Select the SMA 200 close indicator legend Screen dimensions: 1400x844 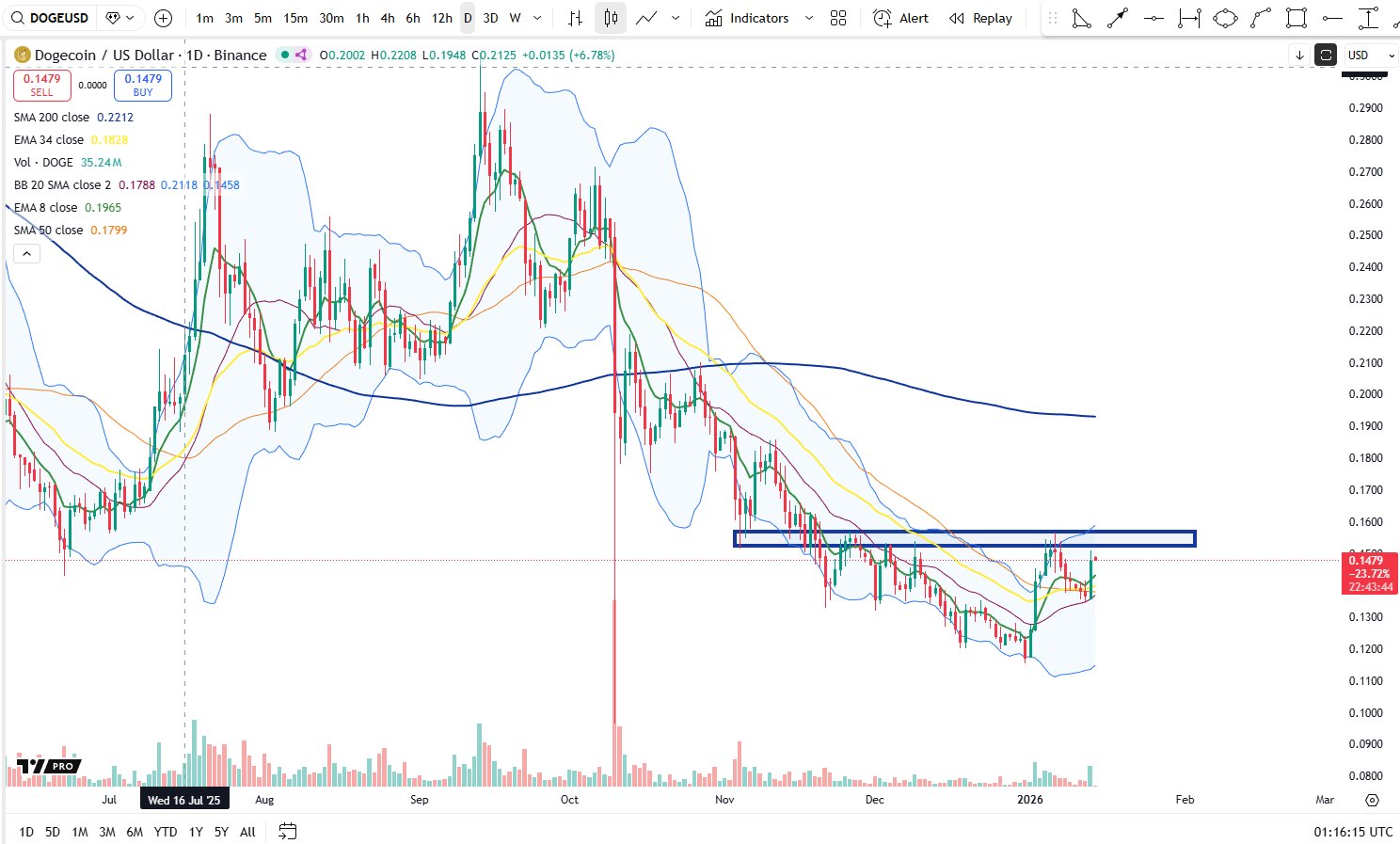tap(52, 118)
